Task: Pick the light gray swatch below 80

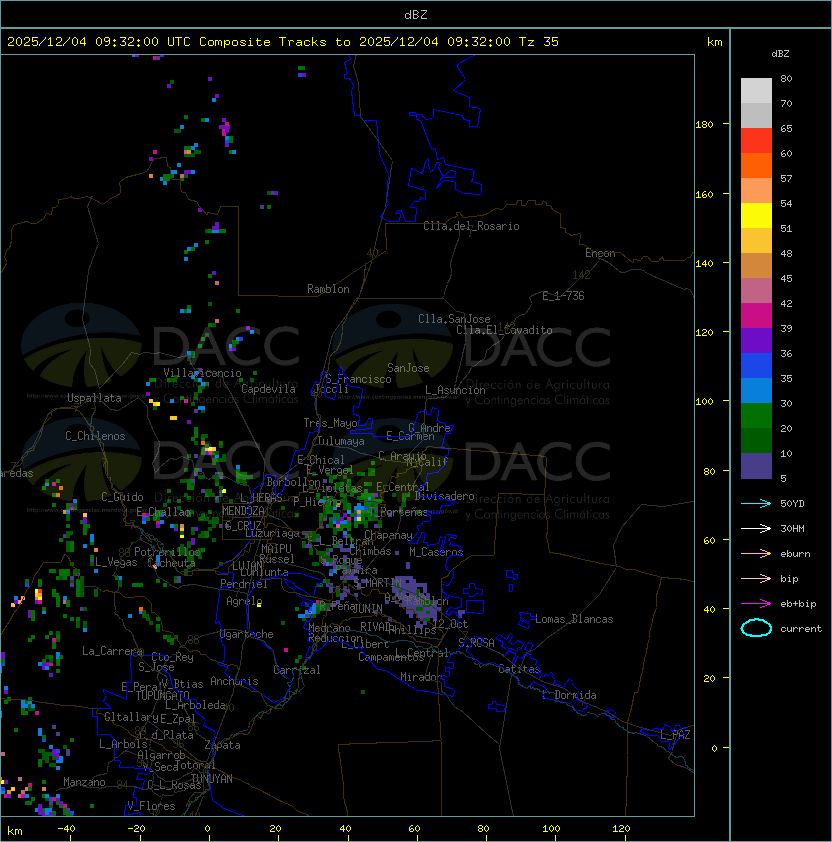Action: [x=756, y=91]
